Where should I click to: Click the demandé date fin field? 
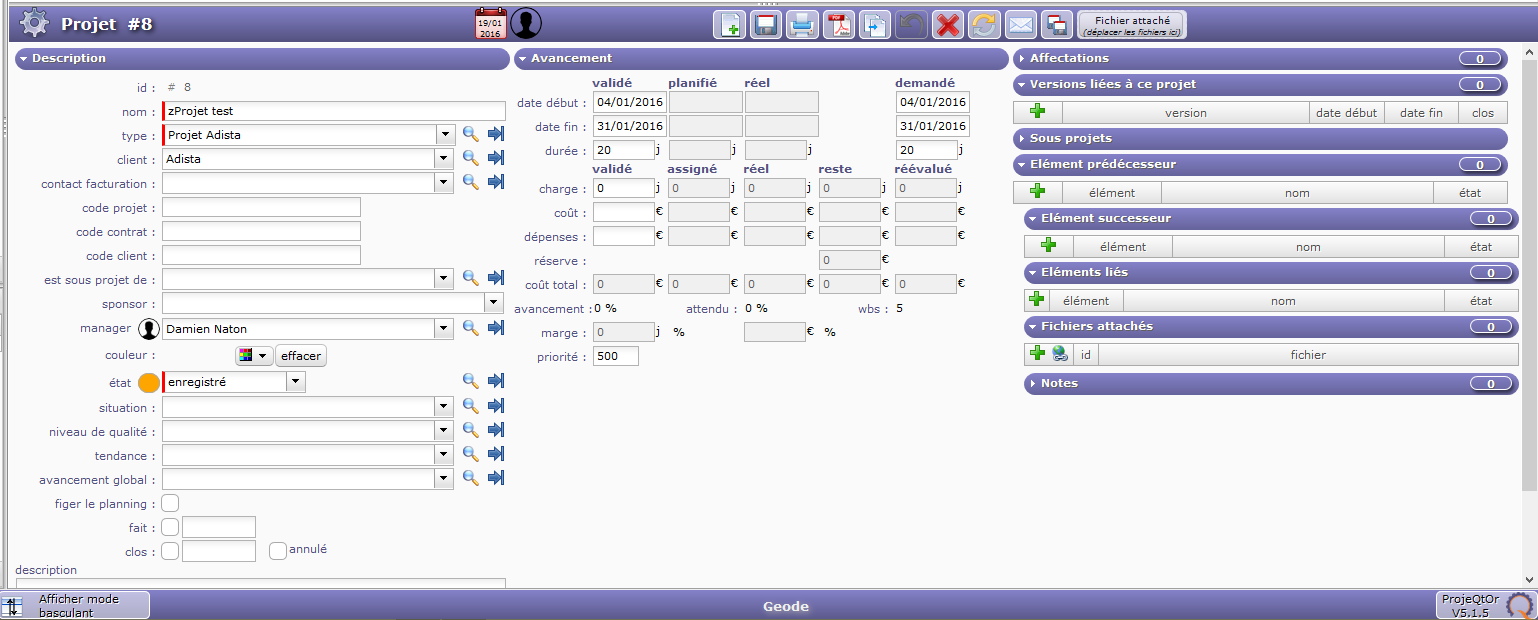pyautogui.click(x=933, y=126)
